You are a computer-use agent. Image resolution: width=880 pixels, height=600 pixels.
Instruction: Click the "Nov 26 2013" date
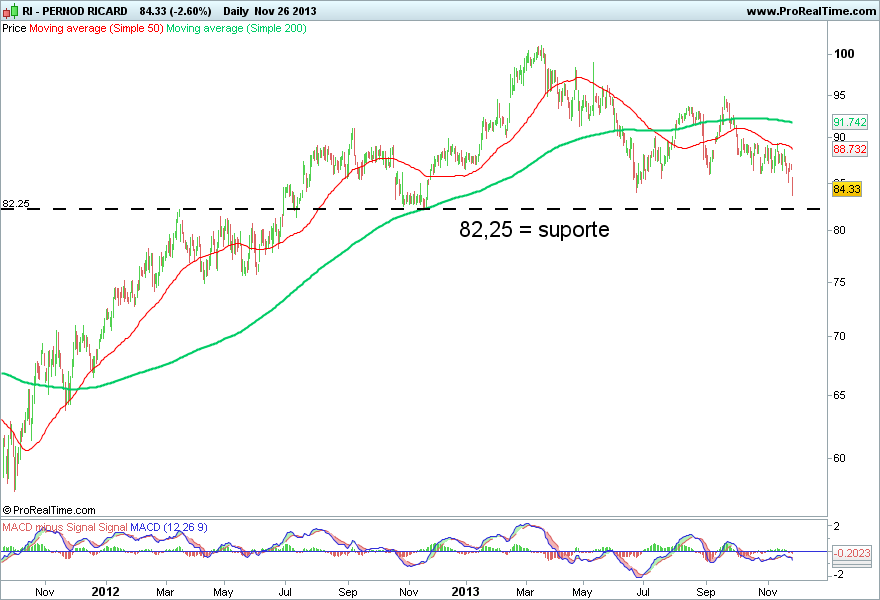coord(285,11)
